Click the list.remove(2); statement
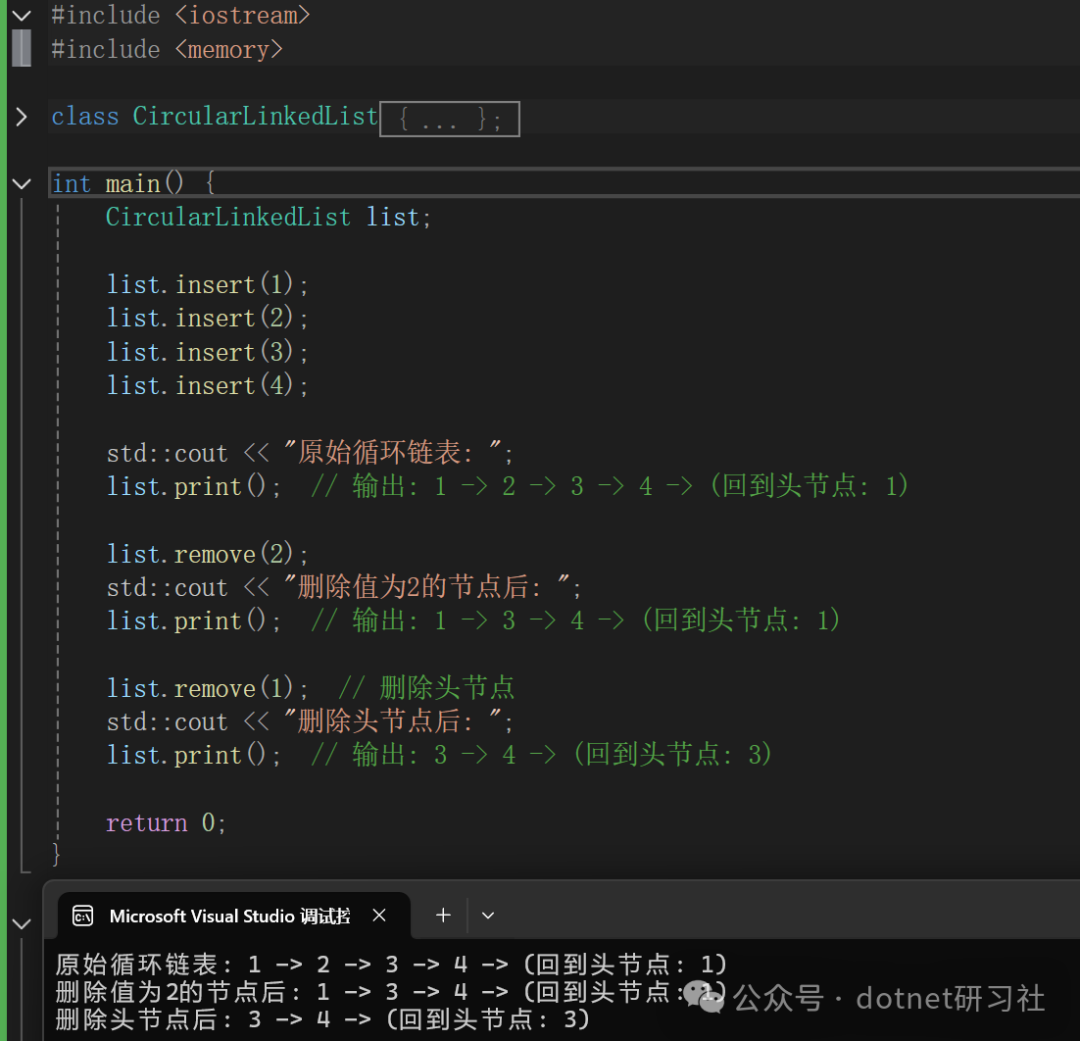This screenshot has width=1080, height=1041. coord(207,554)
